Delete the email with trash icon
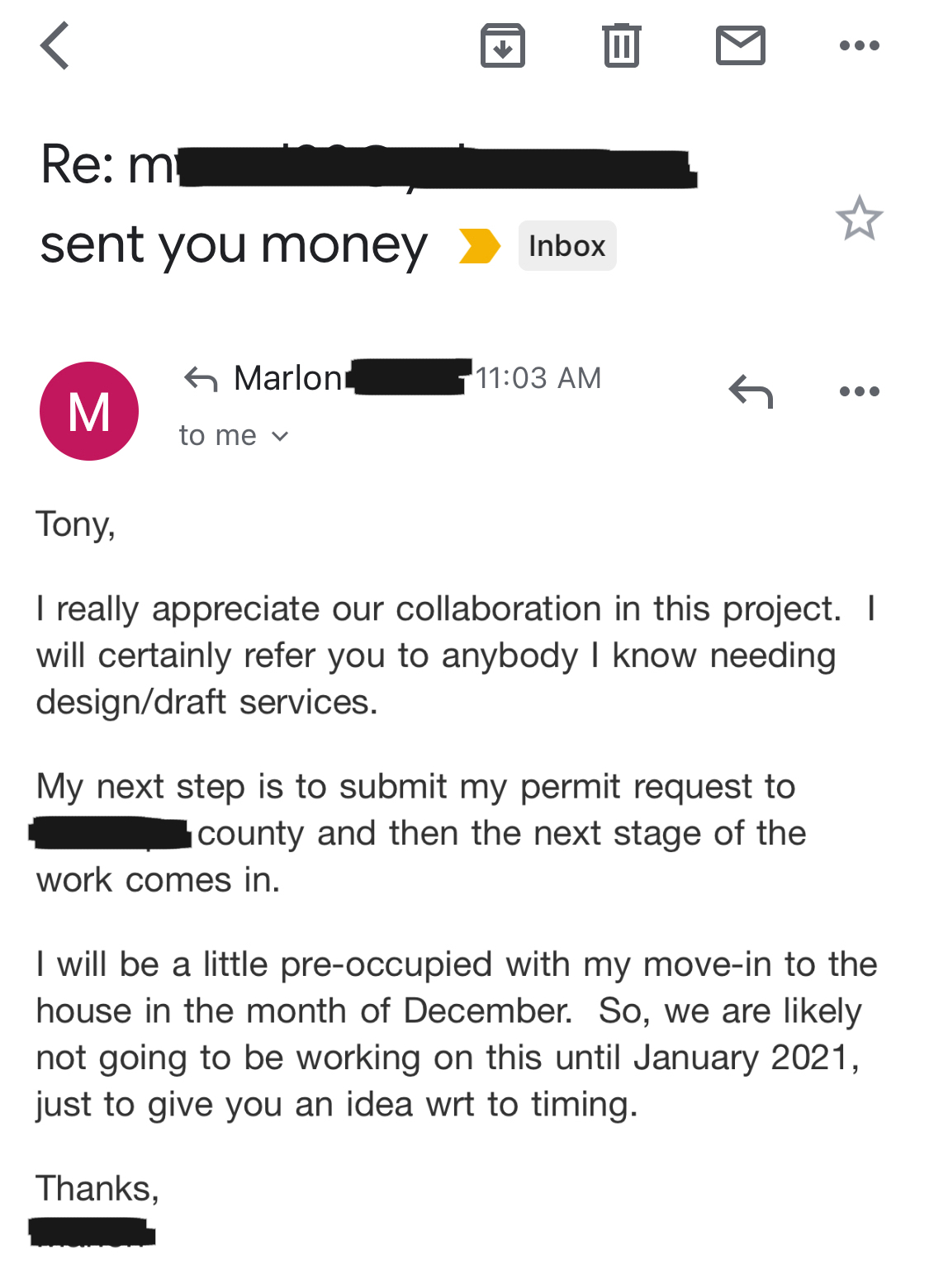This screenshot has width=929, height=1288. pos(621,45)
